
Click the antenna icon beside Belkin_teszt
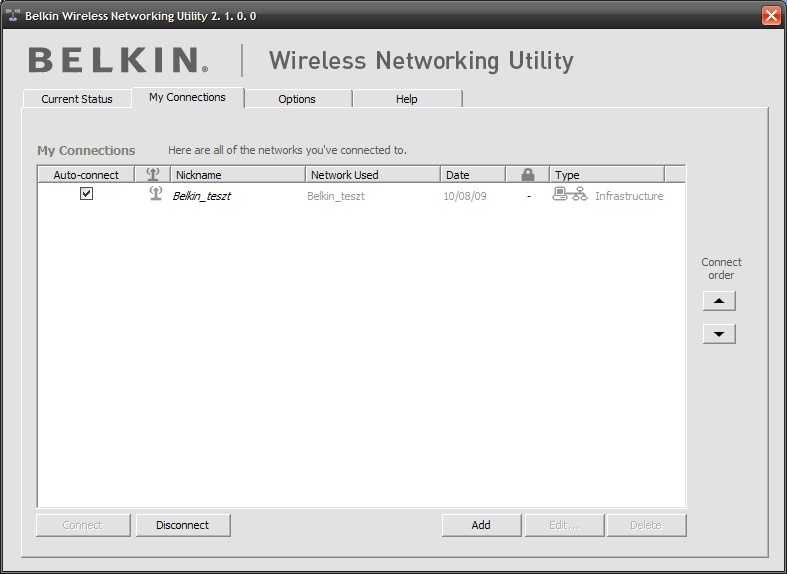pyautogui.click(x=156, y=194)
